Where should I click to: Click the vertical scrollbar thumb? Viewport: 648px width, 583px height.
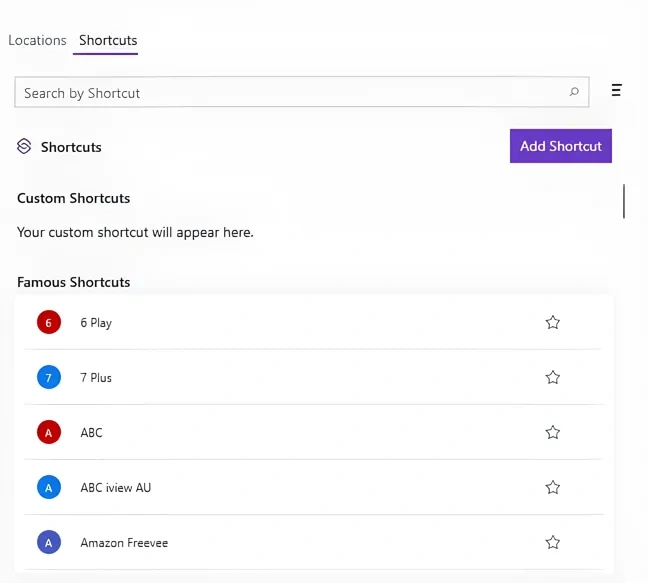624,201
